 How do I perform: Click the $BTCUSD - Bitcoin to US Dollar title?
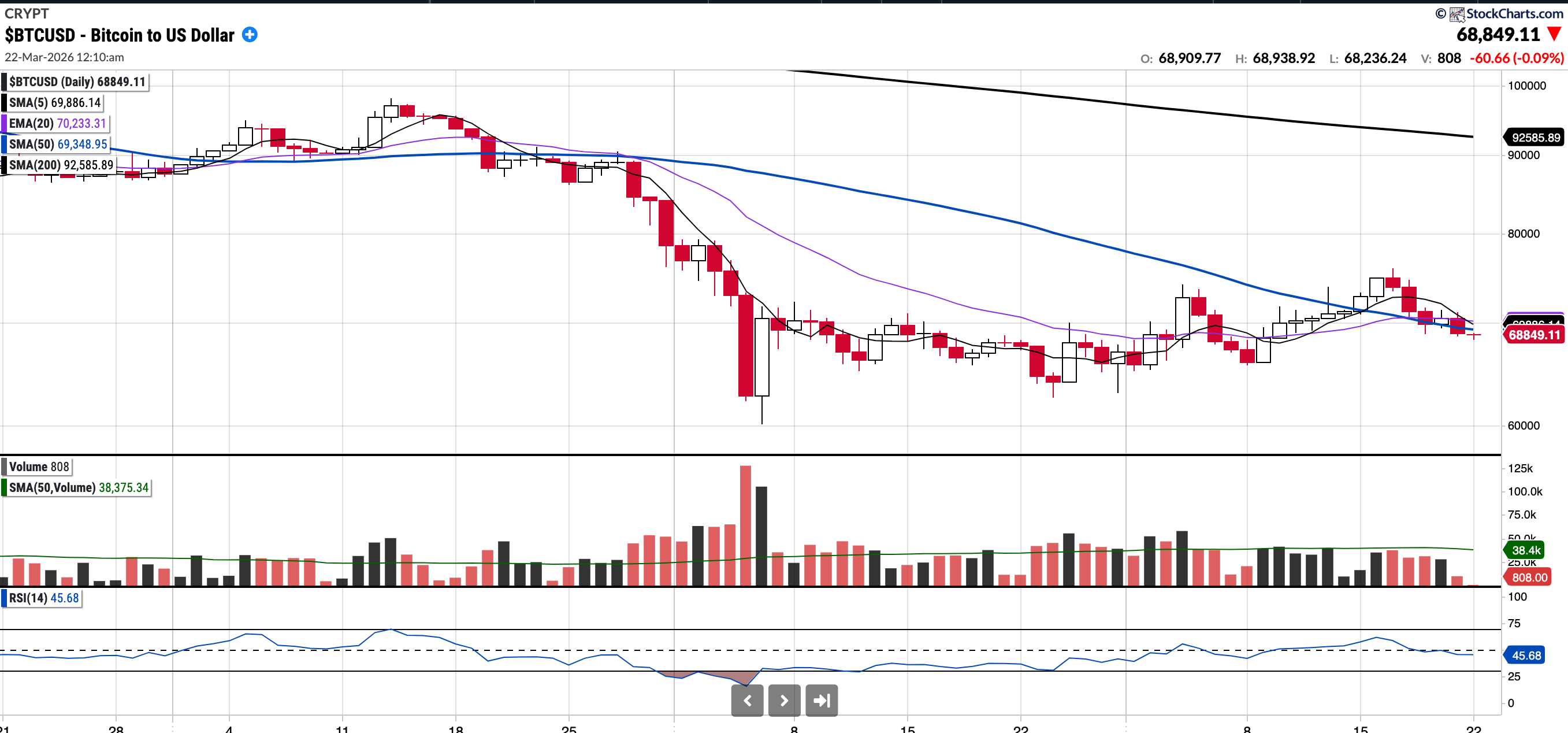[x=119, y=35]
